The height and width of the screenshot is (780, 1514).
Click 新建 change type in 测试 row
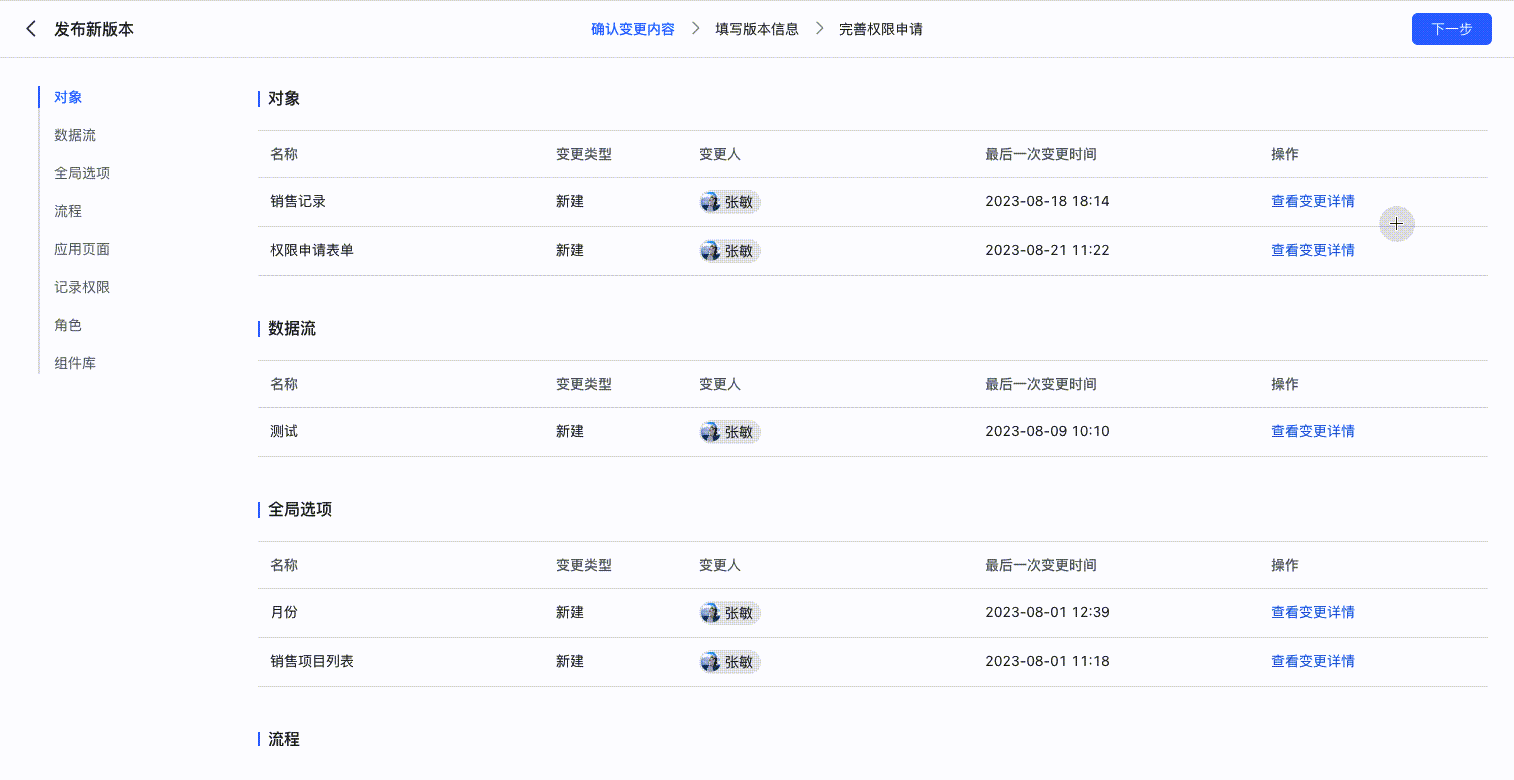(x=570, y=431)
